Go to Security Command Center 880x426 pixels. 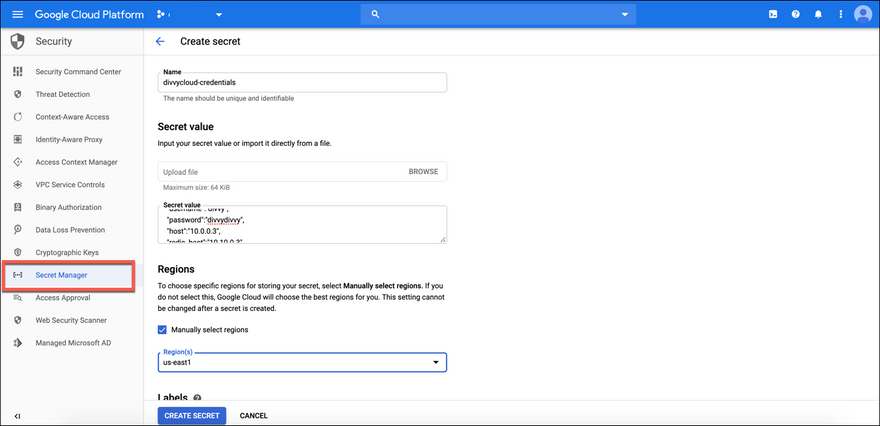78,72
